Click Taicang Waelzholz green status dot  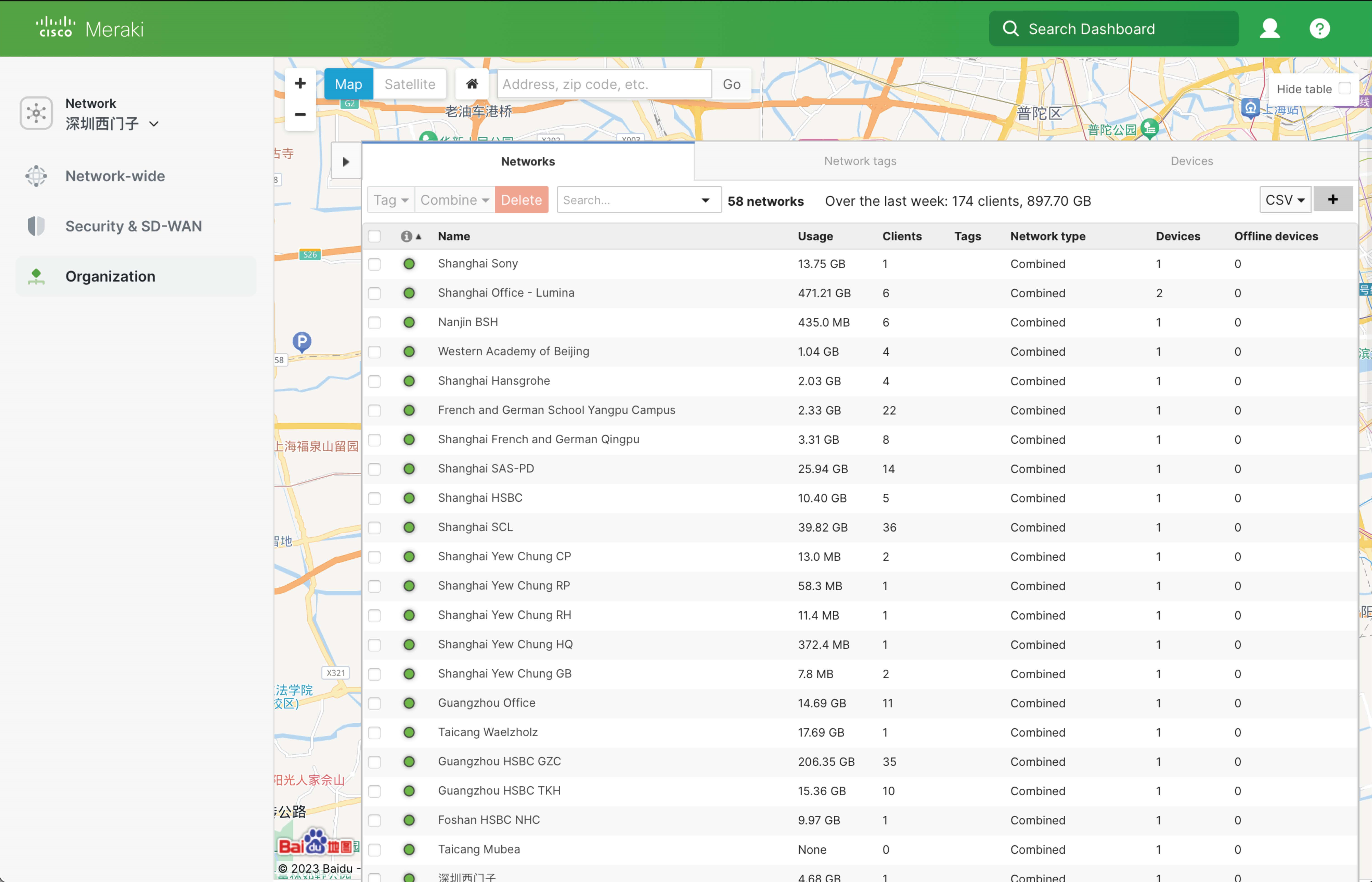409,733
